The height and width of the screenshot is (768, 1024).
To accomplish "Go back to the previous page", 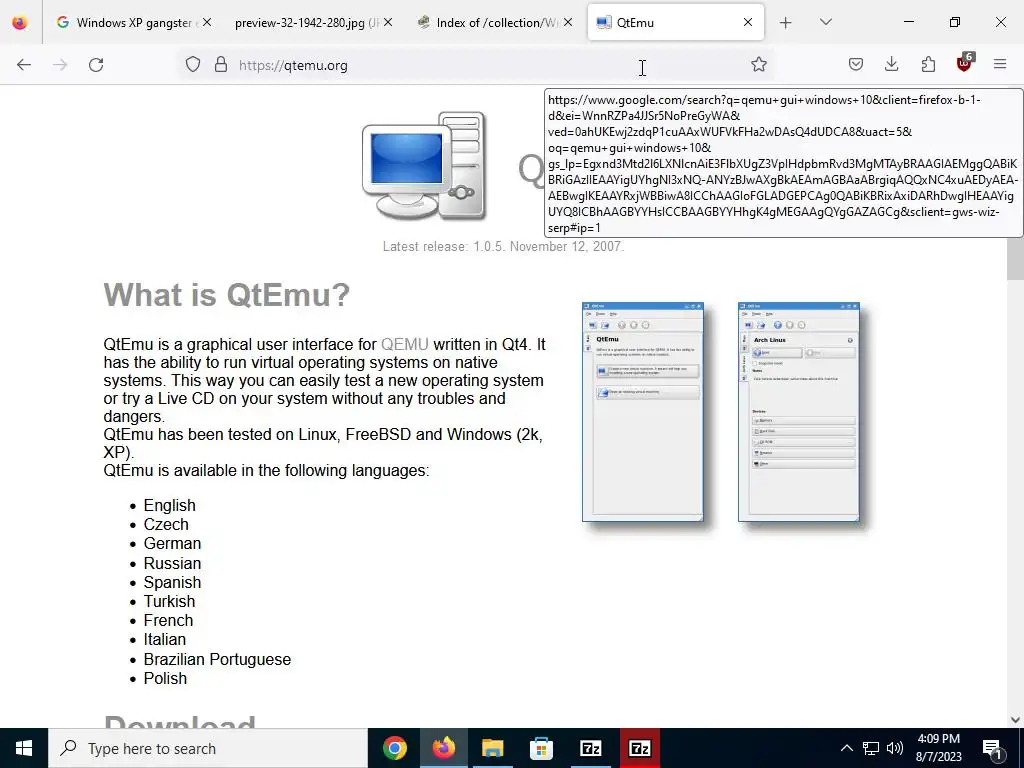I will point(24,65).
